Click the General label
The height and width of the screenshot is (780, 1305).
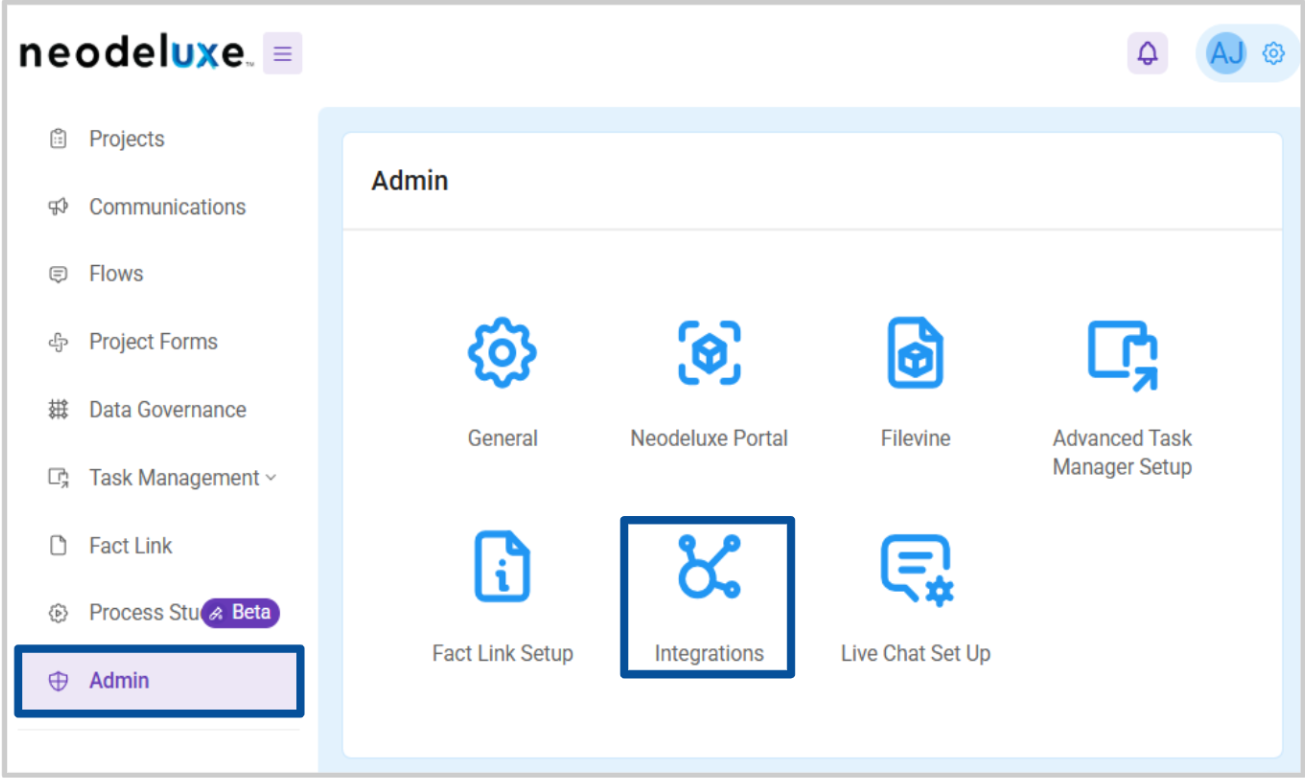502,438
